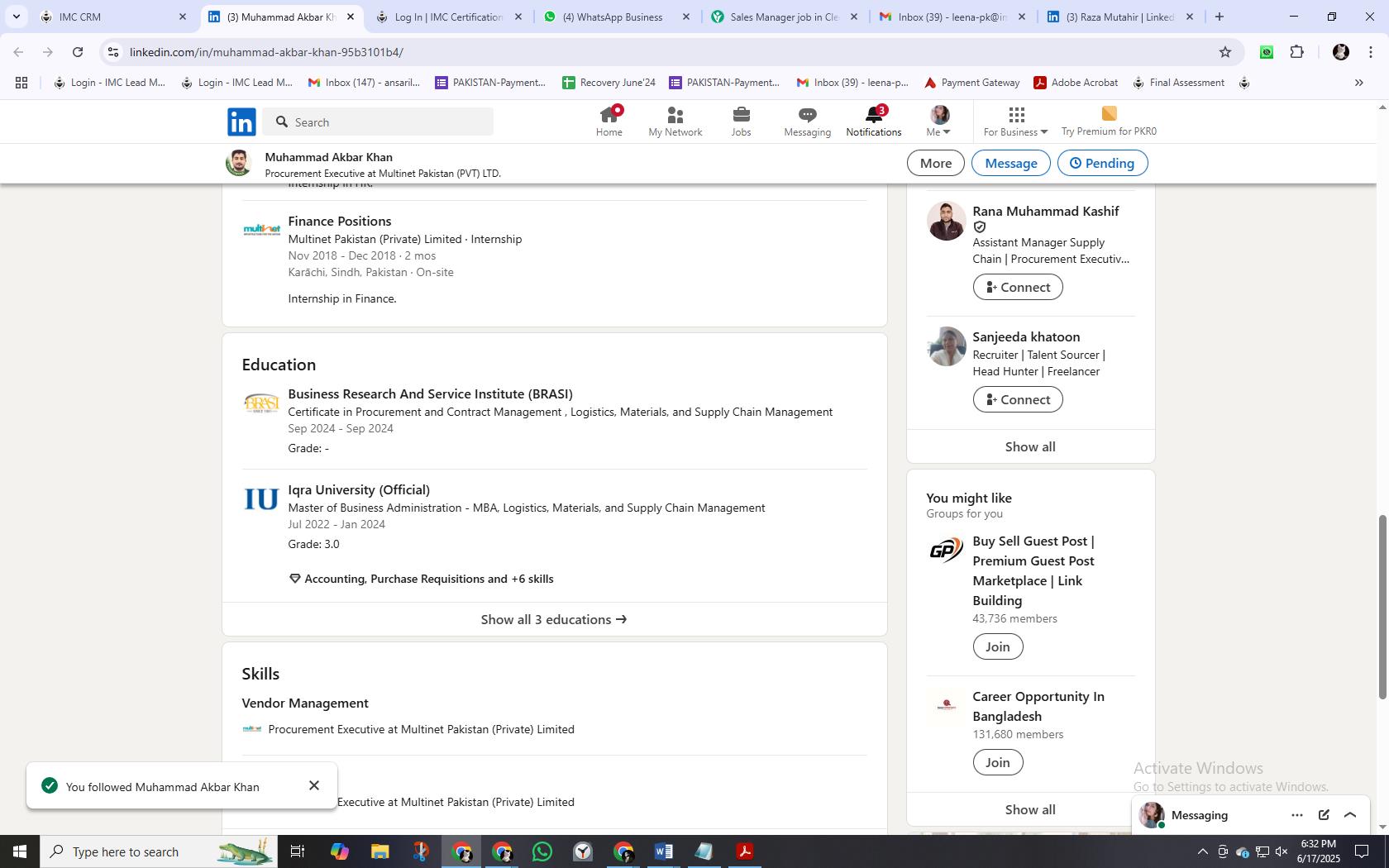Bookmark this page with star icon
The height and width of the screenshot is (868, 1389).
pos(1224,52)
